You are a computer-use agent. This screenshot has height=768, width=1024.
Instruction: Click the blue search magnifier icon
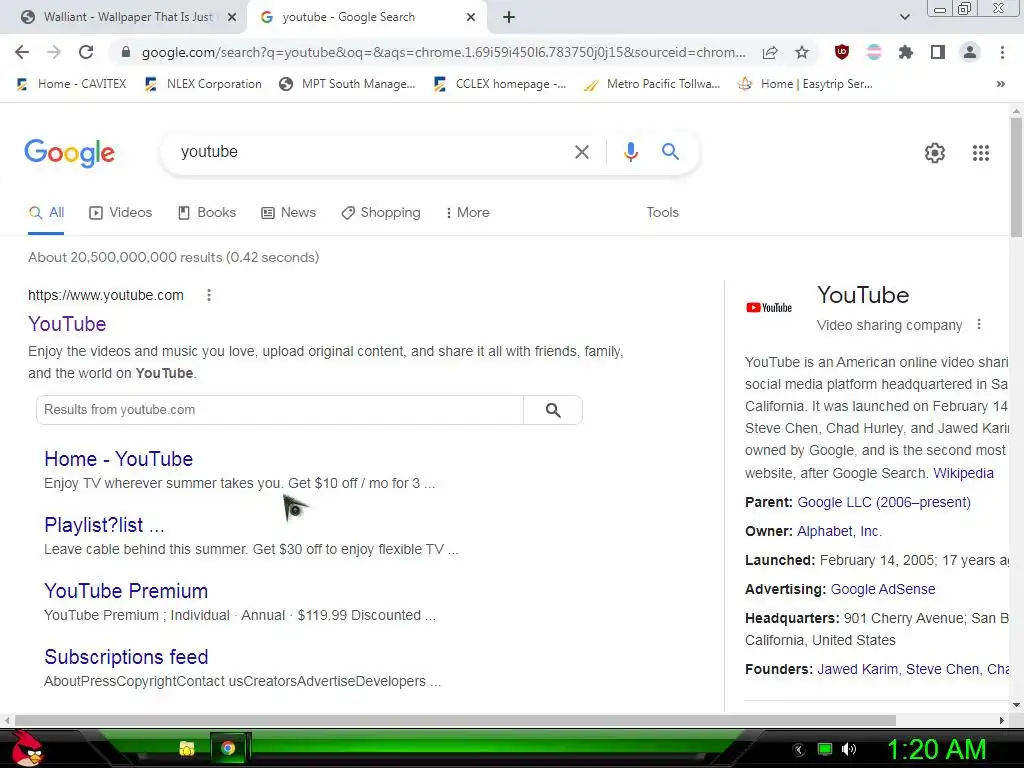[670, 152]
